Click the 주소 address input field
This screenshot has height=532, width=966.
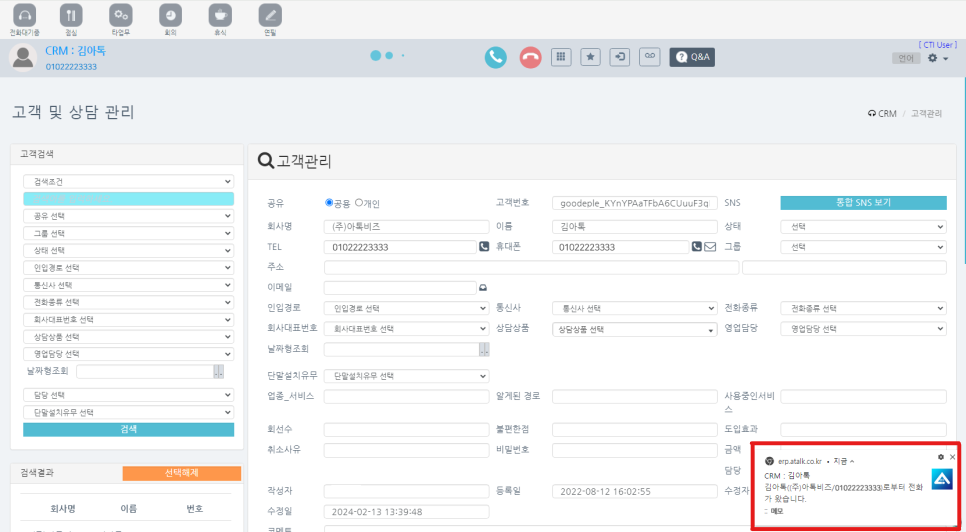531,267
